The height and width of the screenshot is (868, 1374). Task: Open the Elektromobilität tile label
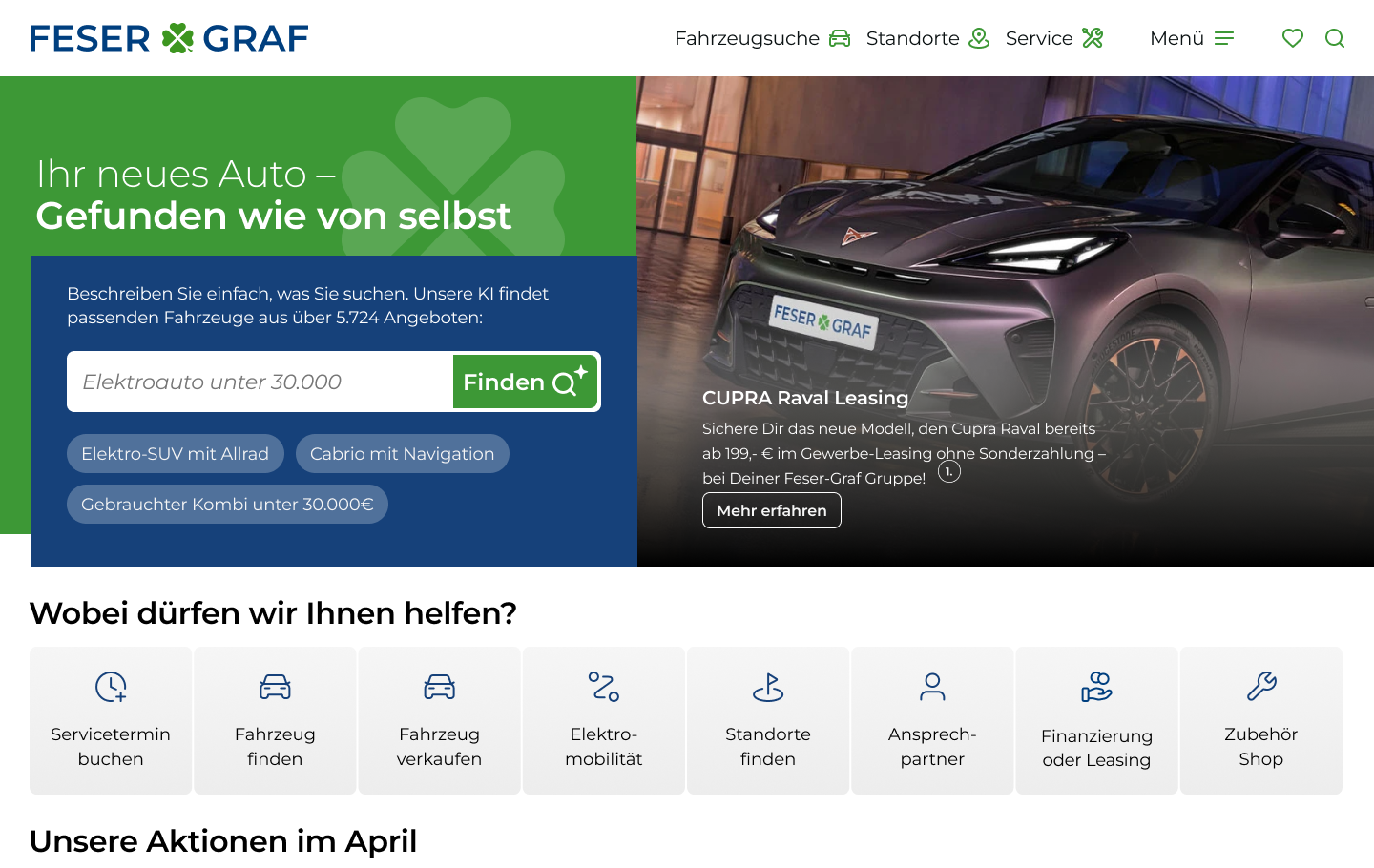pos(604,747)
